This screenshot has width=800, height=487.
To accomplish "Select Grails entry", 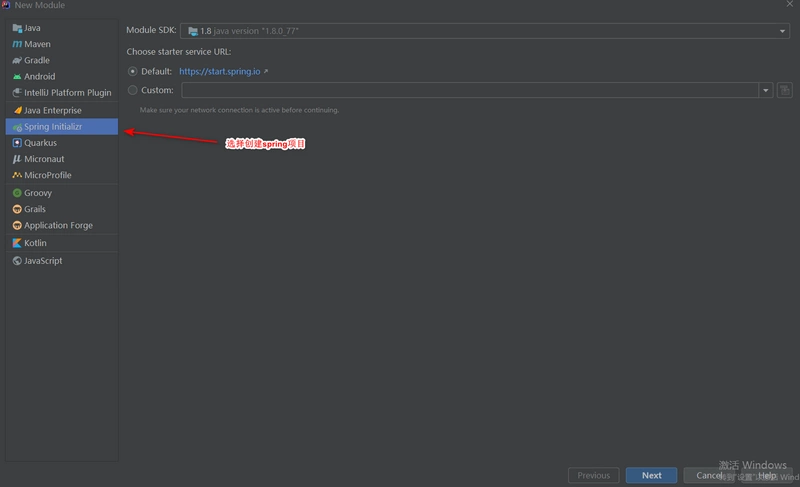I will tap(62, 209).
